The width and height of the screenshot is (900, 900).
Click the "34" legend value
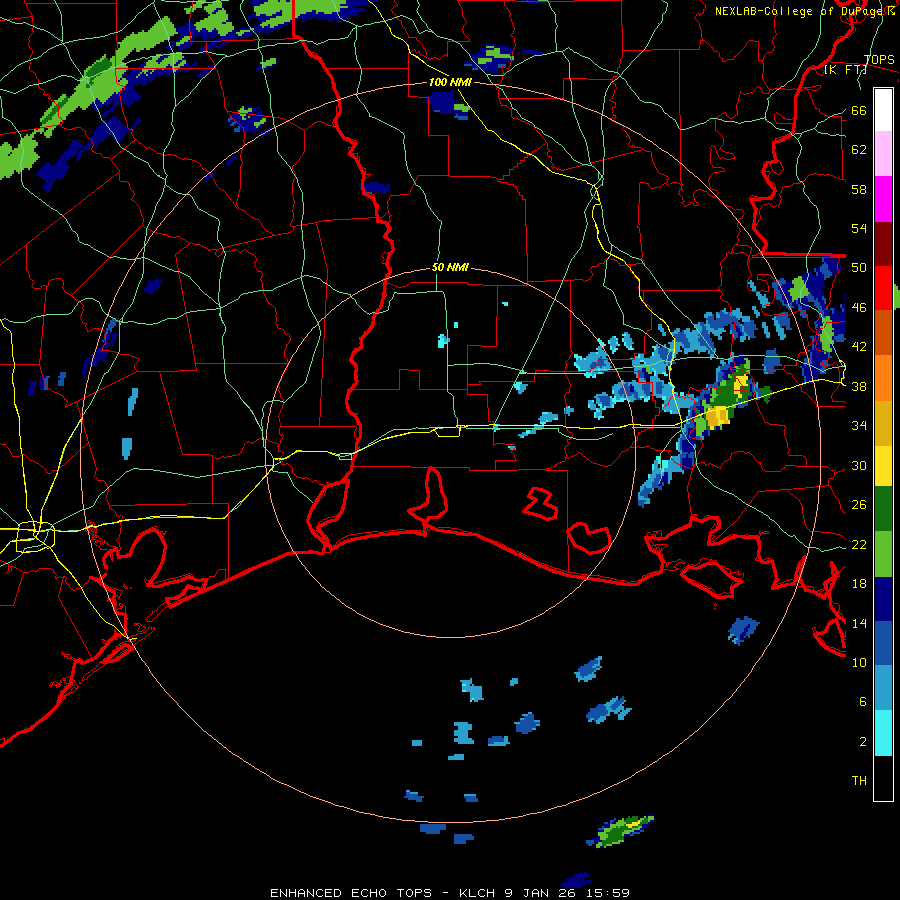[x=859, y=426]
